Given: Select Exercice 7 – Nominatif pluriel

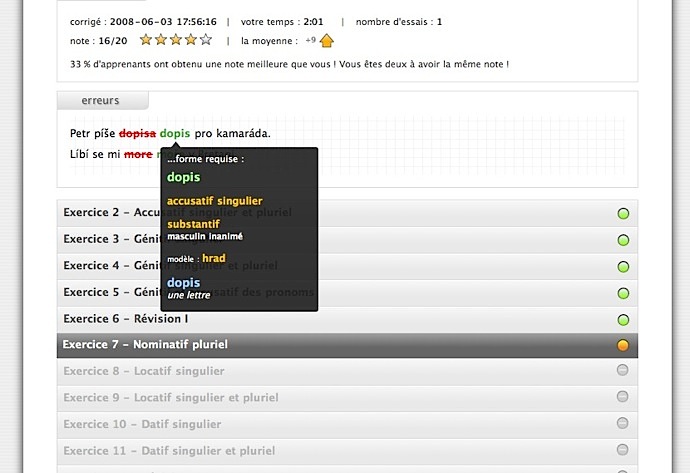Looking at the screenshot, I should point(347,345).
